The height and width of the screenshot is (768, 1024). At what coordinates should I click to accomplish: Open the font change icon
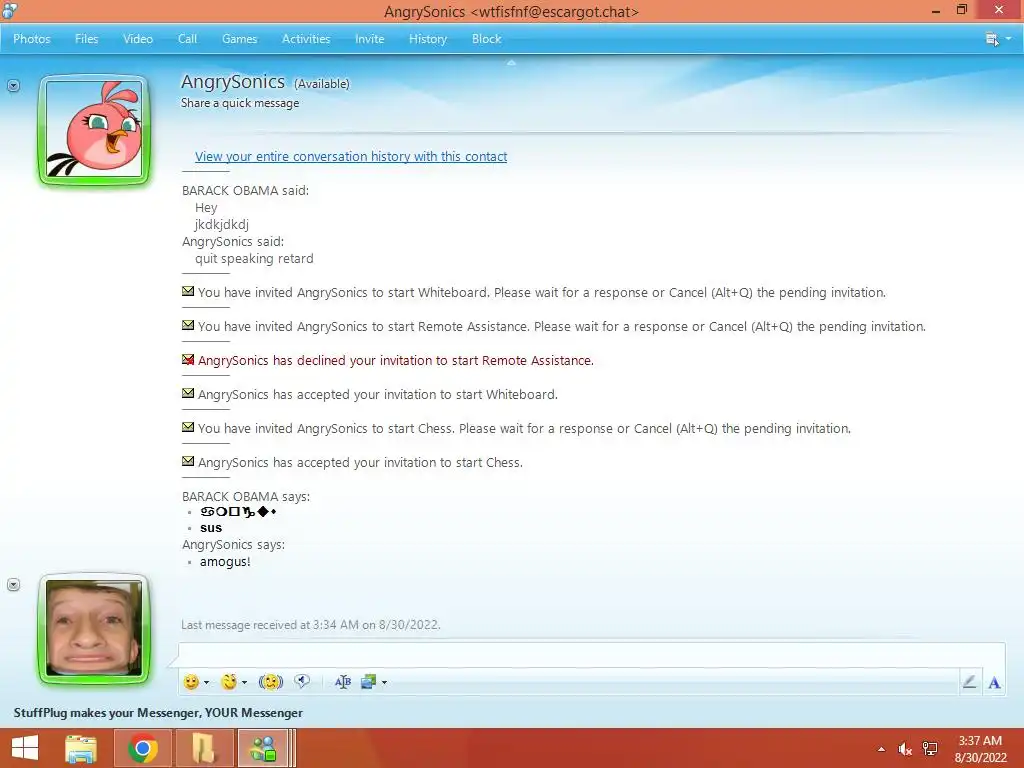[x=343, y=682]
